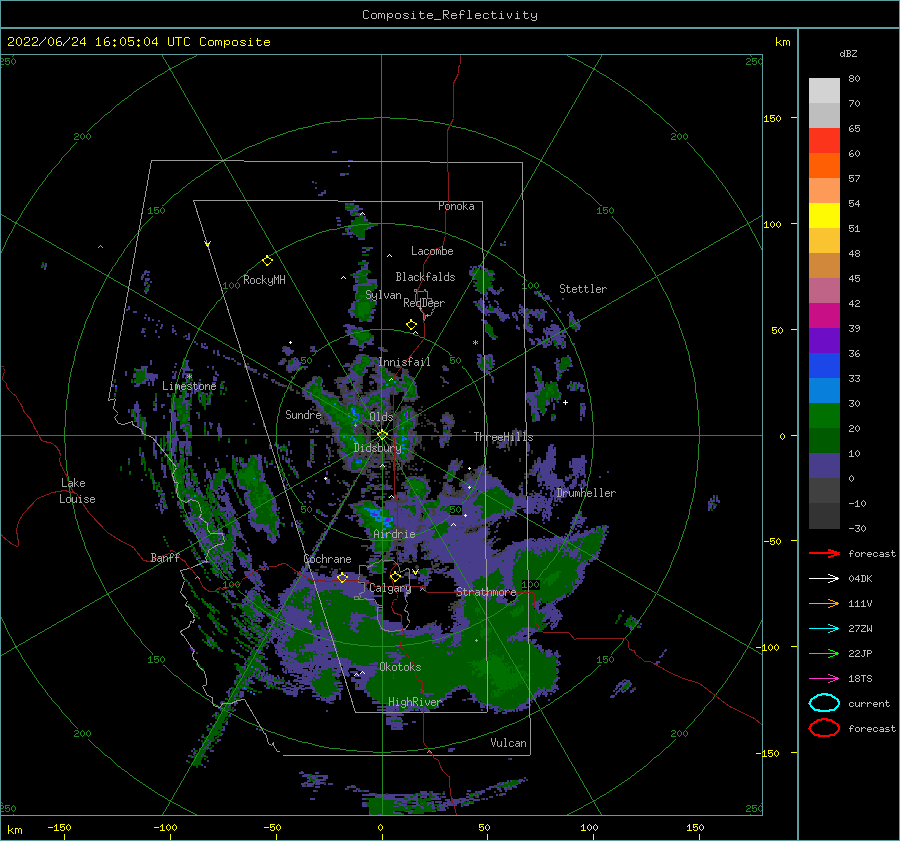This screenshot has height=841, width=900.
Task: Click the 'Strathmore' map label
Action: (486, 592)
